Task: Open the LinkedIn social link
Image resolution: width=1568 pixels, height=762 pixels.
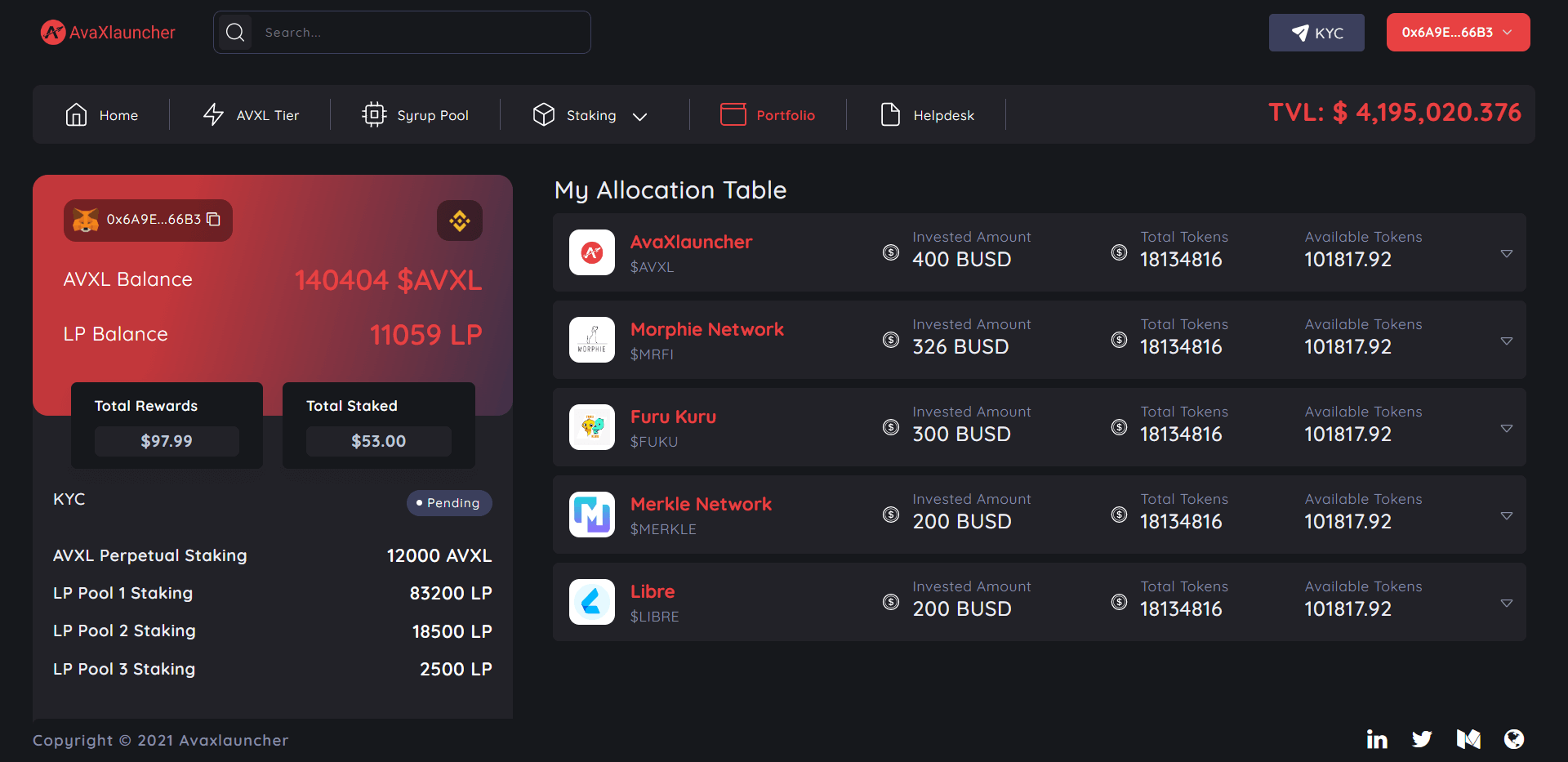Action: point(1377,739)
